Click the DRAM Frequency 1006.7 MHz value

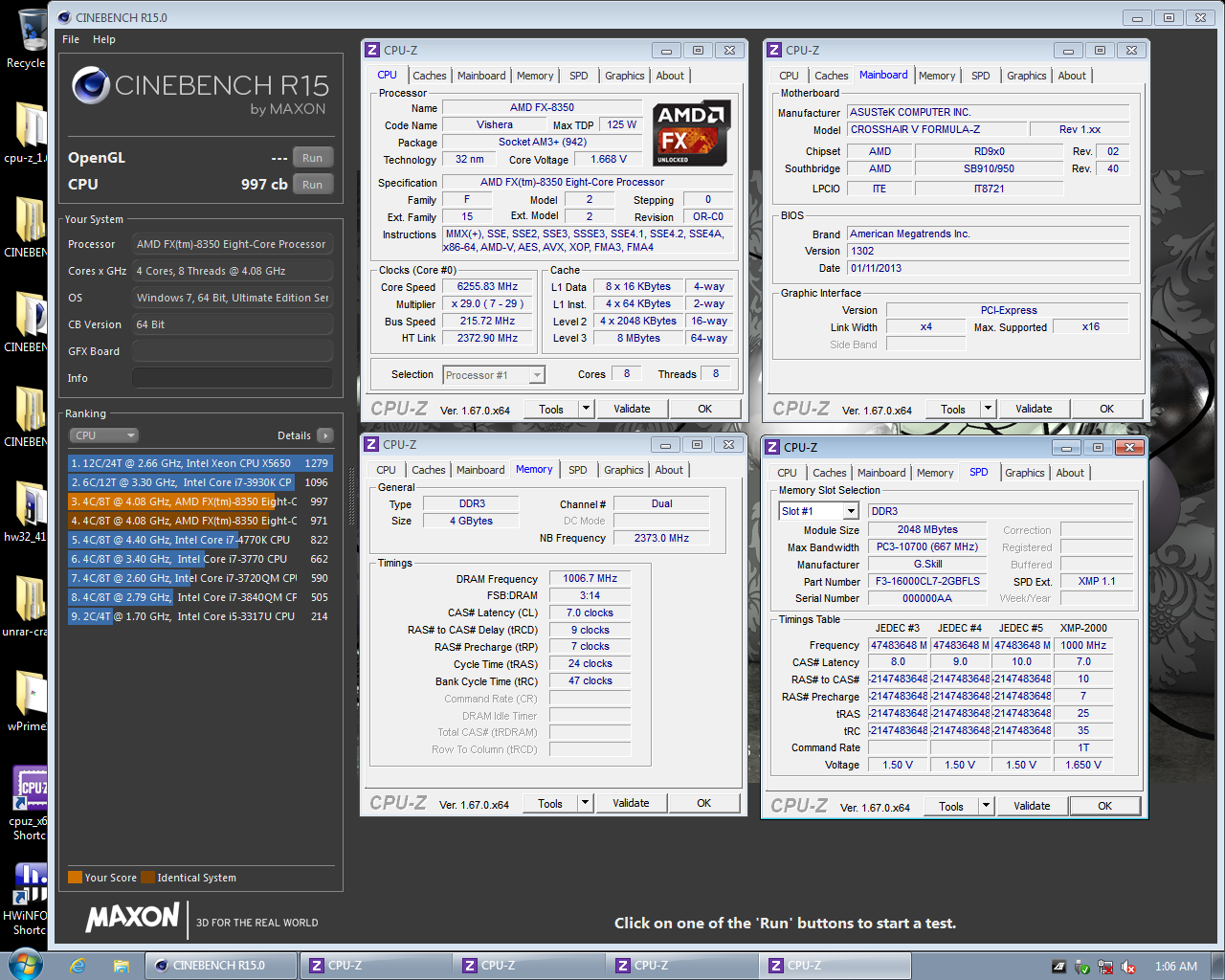[590, 579]
